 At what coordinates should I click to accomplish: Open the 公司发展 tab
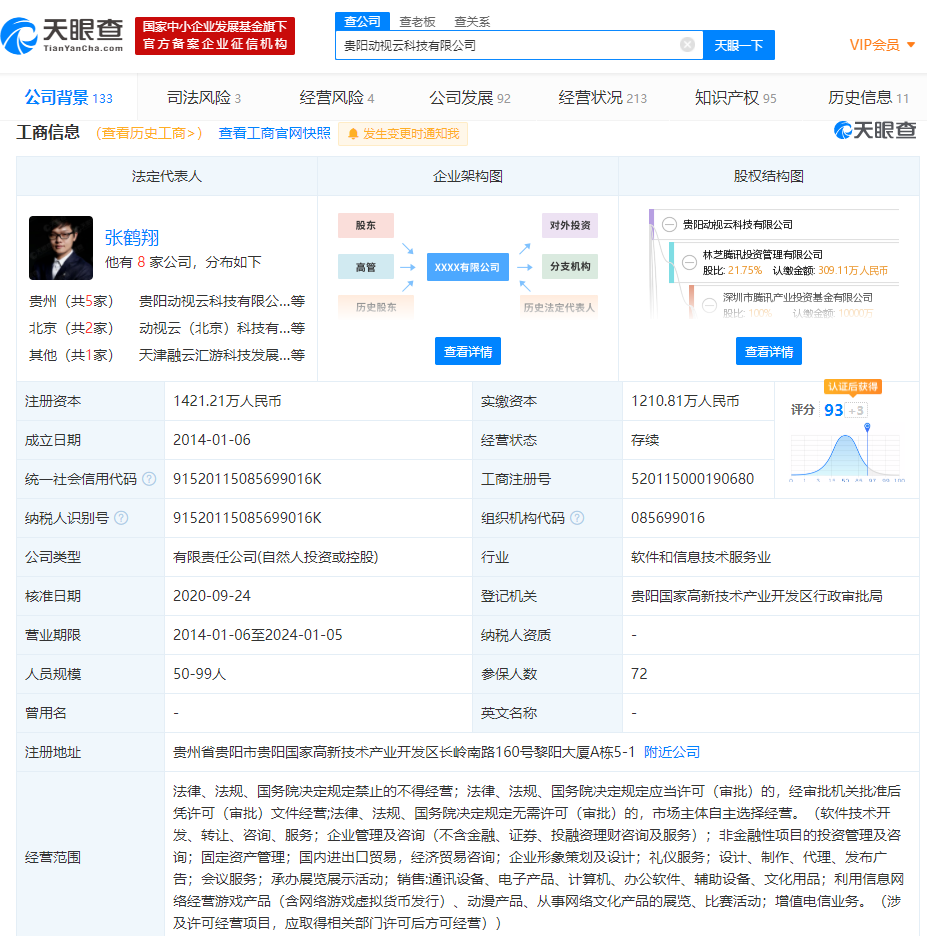470,97
